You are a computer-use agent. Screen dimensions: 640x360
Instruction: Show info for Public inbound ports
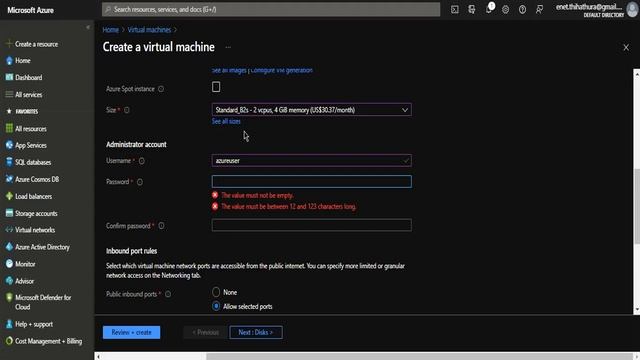(x=168, y=294)
